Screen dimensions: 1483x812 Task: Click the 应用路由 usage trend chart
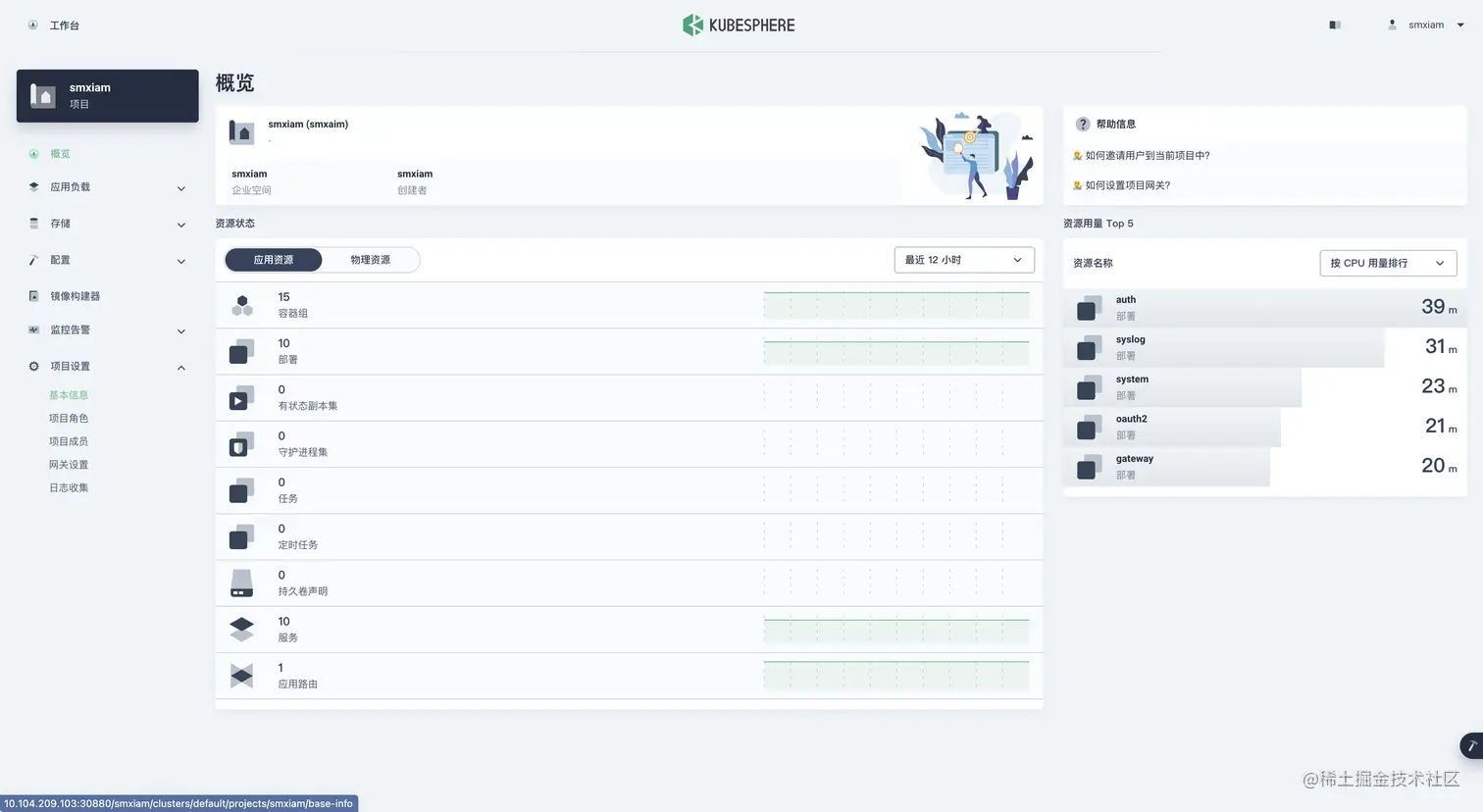click(x=896, y=676)
